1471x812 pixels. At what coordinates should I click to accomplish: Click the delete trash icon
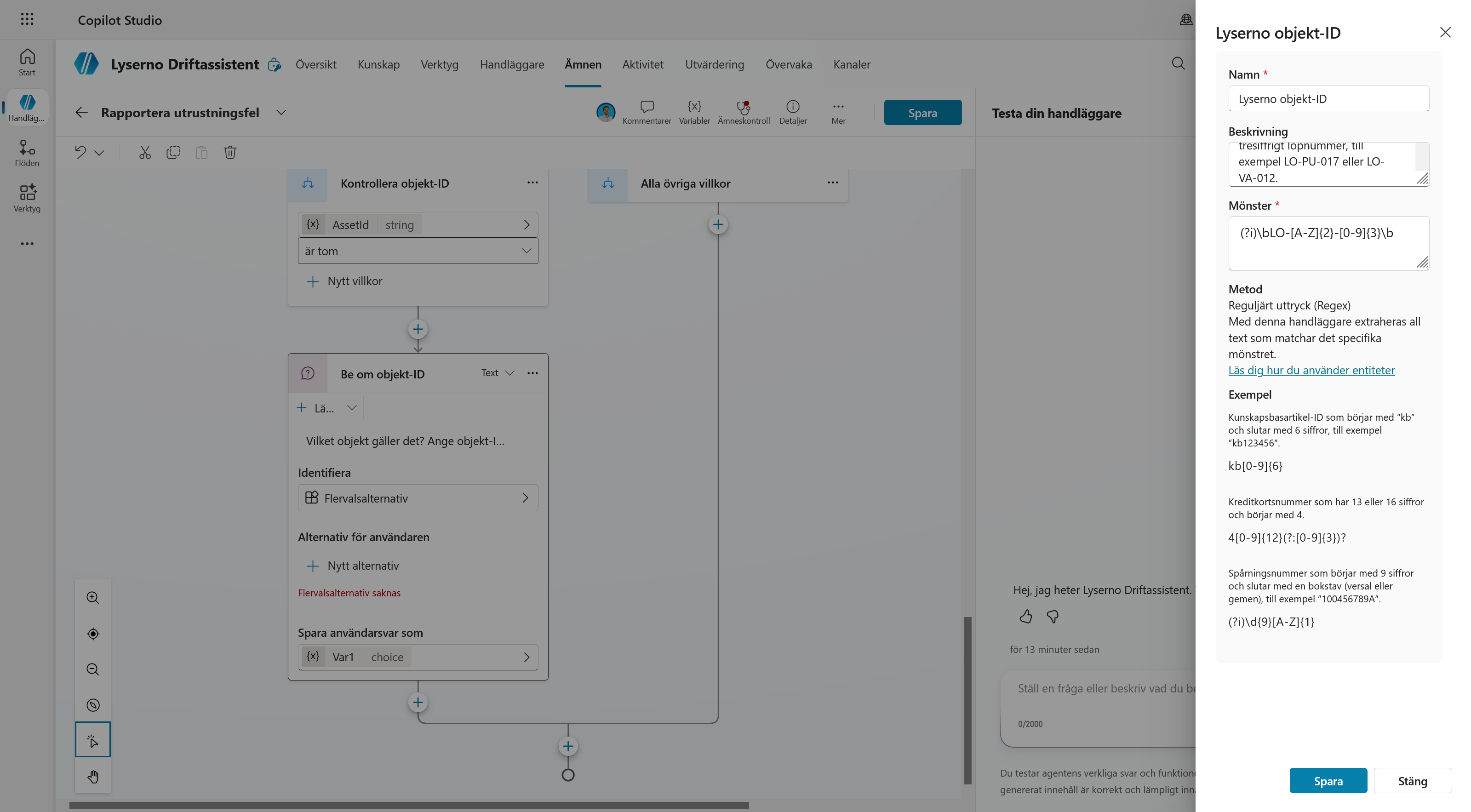tap(230, 153)
